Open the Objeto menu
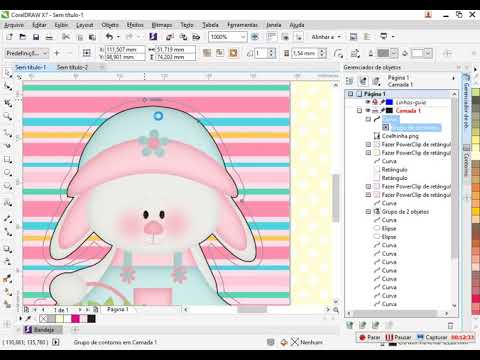Image resolution: width=480 pixels, height=360 pixels. [110, 25]
